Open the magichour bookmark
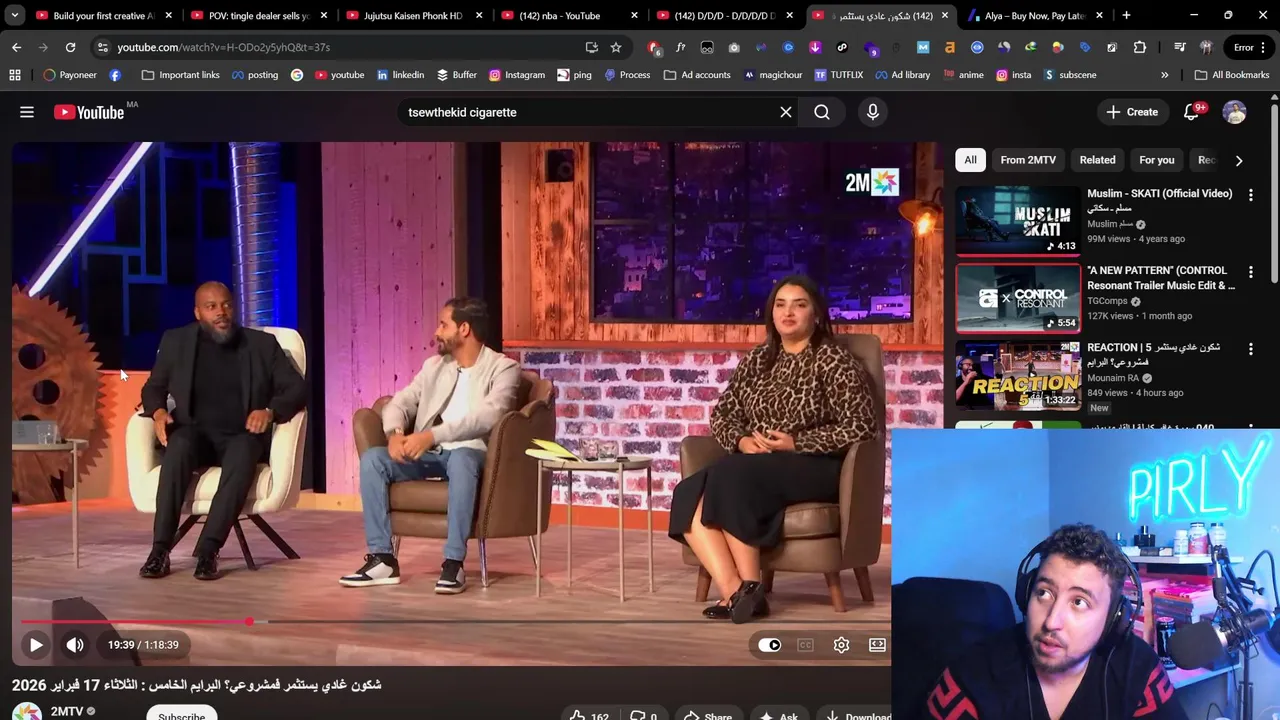The height and width of the screenshot is (720, 1280). [772, 75]
